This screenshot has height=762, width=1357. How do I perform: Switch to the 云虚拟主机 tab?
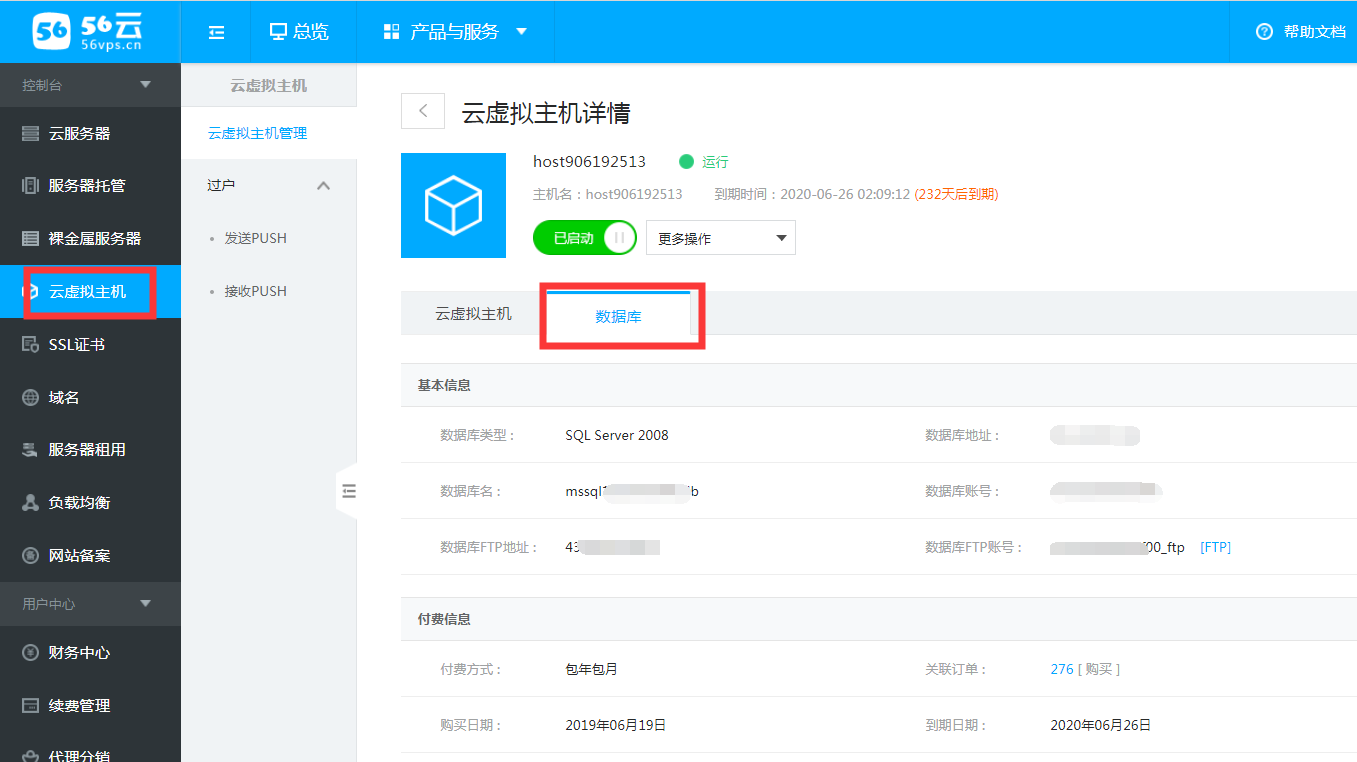tap(473, 314)
